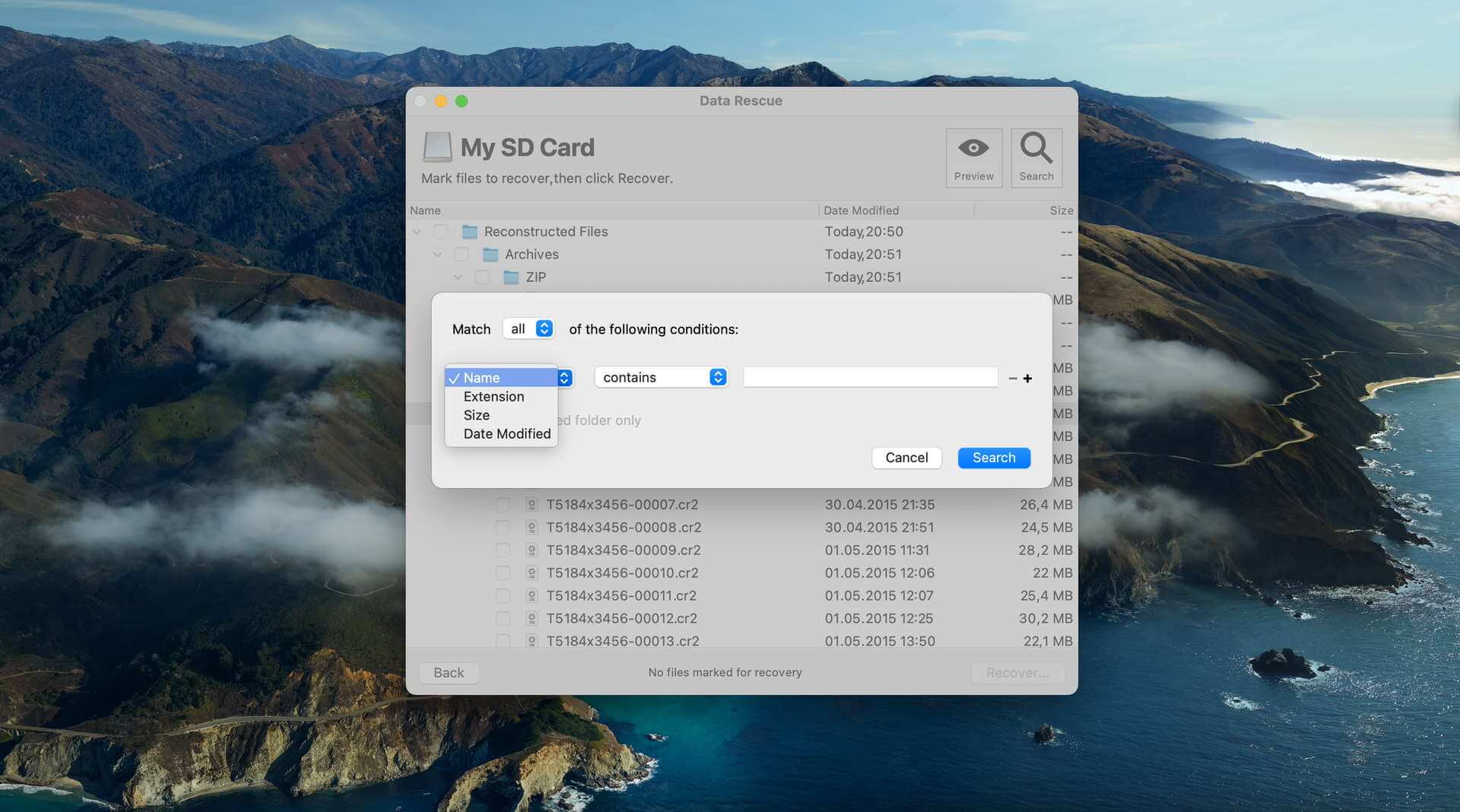Mark the Archives folder checkbox

462,255
